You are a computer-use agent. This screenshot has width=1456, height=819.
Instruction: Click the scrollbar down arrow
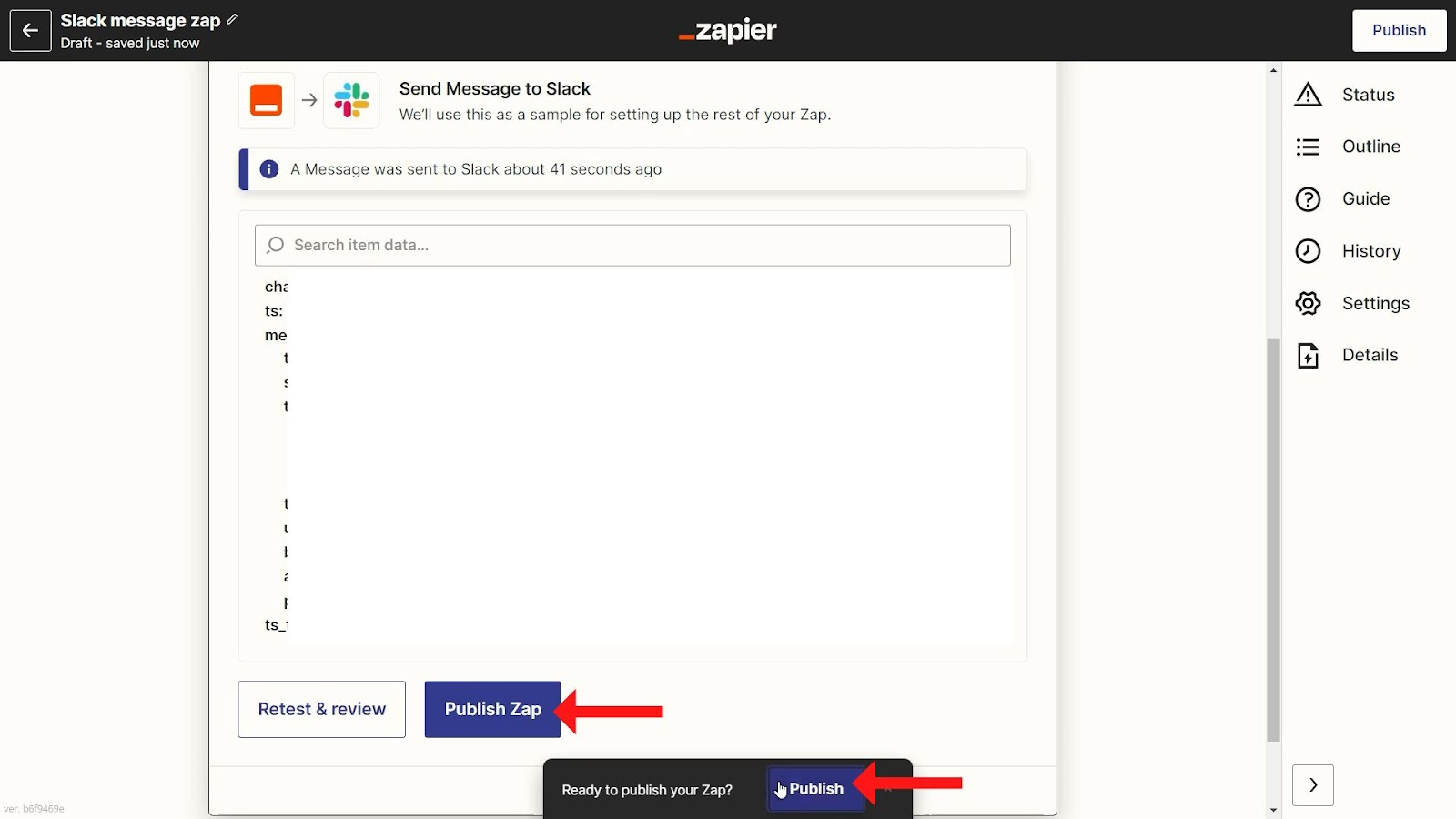(1273, 810)
